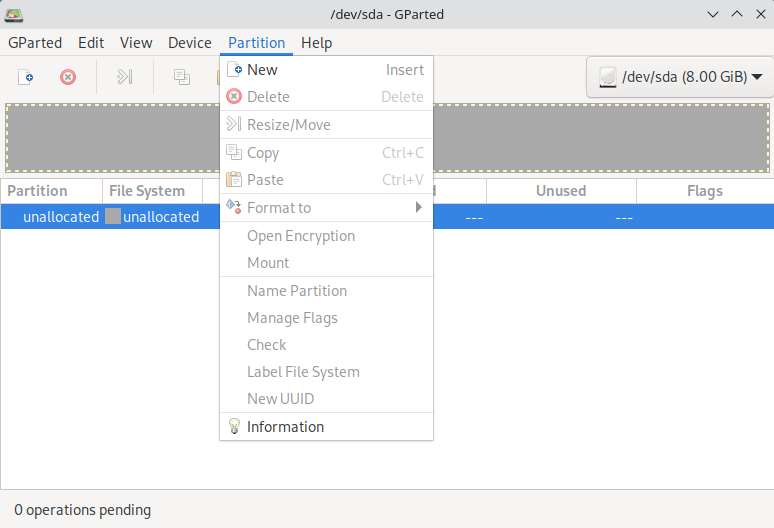
Task: Click the lightbulb icon beside Information
Action: point(234,426)
